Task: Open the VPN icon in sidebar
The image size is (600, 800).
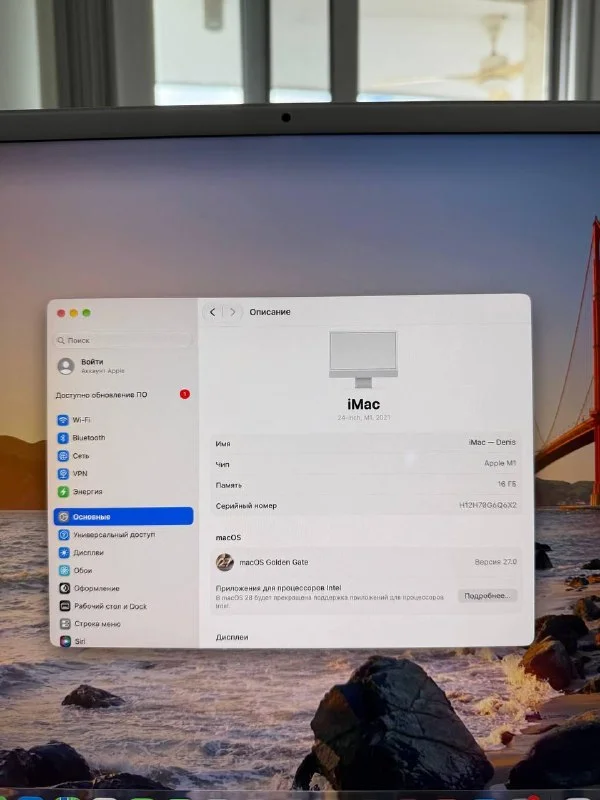Action: [63, 473]
